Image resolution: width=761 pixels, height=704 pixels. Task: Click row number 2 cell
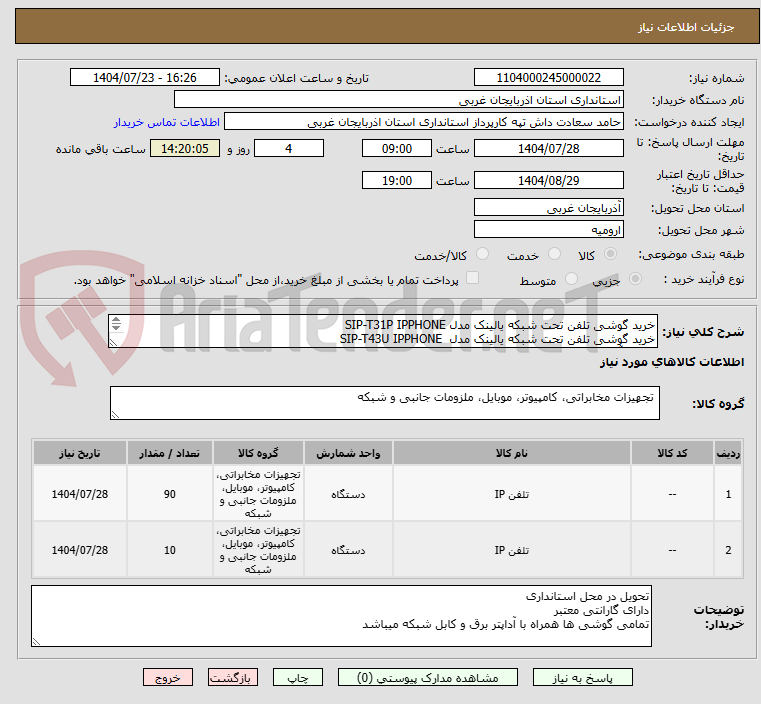click(x=728, y=550)
